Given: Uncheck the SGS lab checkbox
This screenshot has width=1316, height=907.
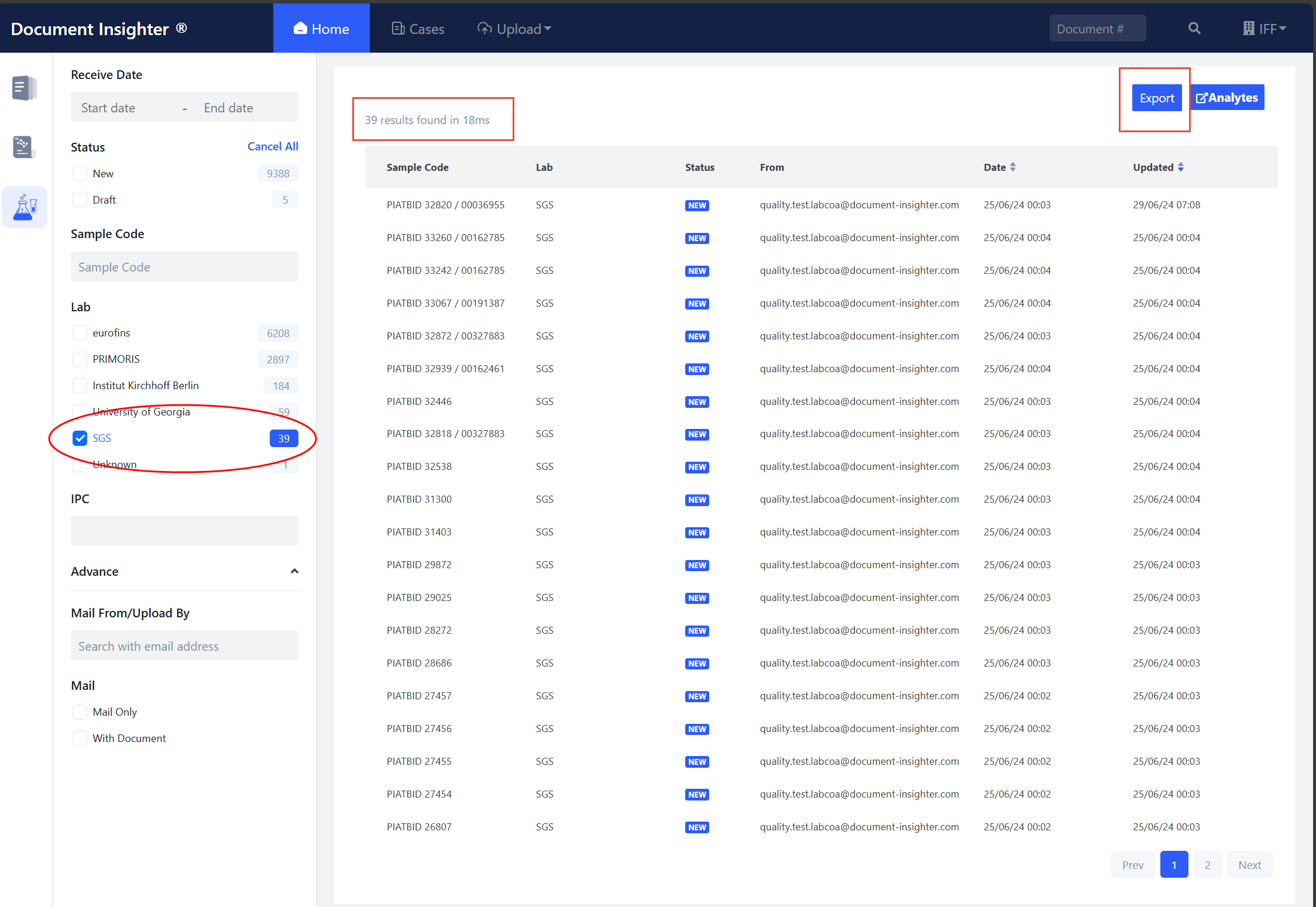Looking at the screenshot, I should click(x=80, y=438).
